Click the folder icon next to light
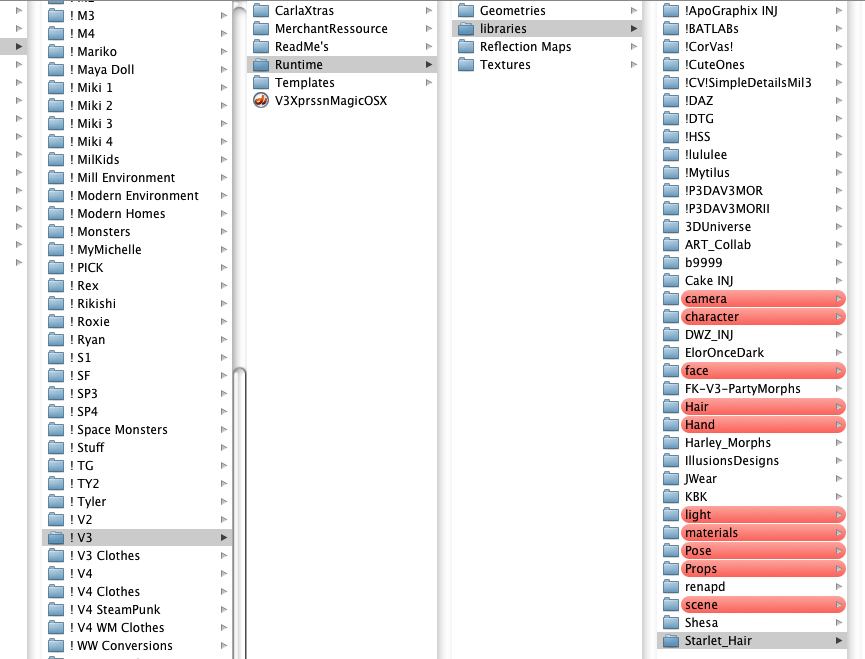The width and height of the screenshot is (865, 659). coord(671,515)
